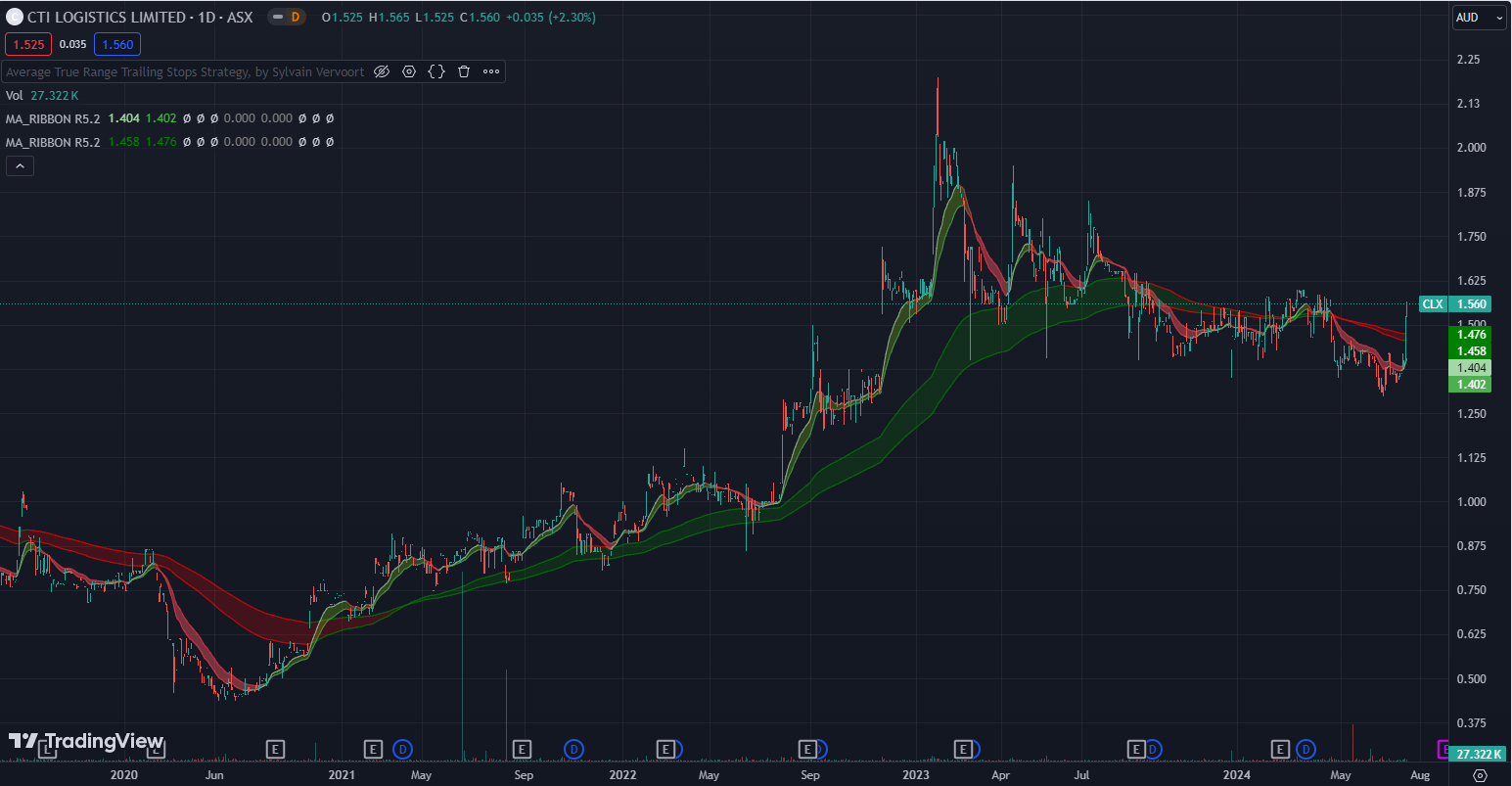Viewport: 1512px width, 786px height.
Task: Select the second MA_RIBBON R5.2 indicator legend
Action: (53, 142)
